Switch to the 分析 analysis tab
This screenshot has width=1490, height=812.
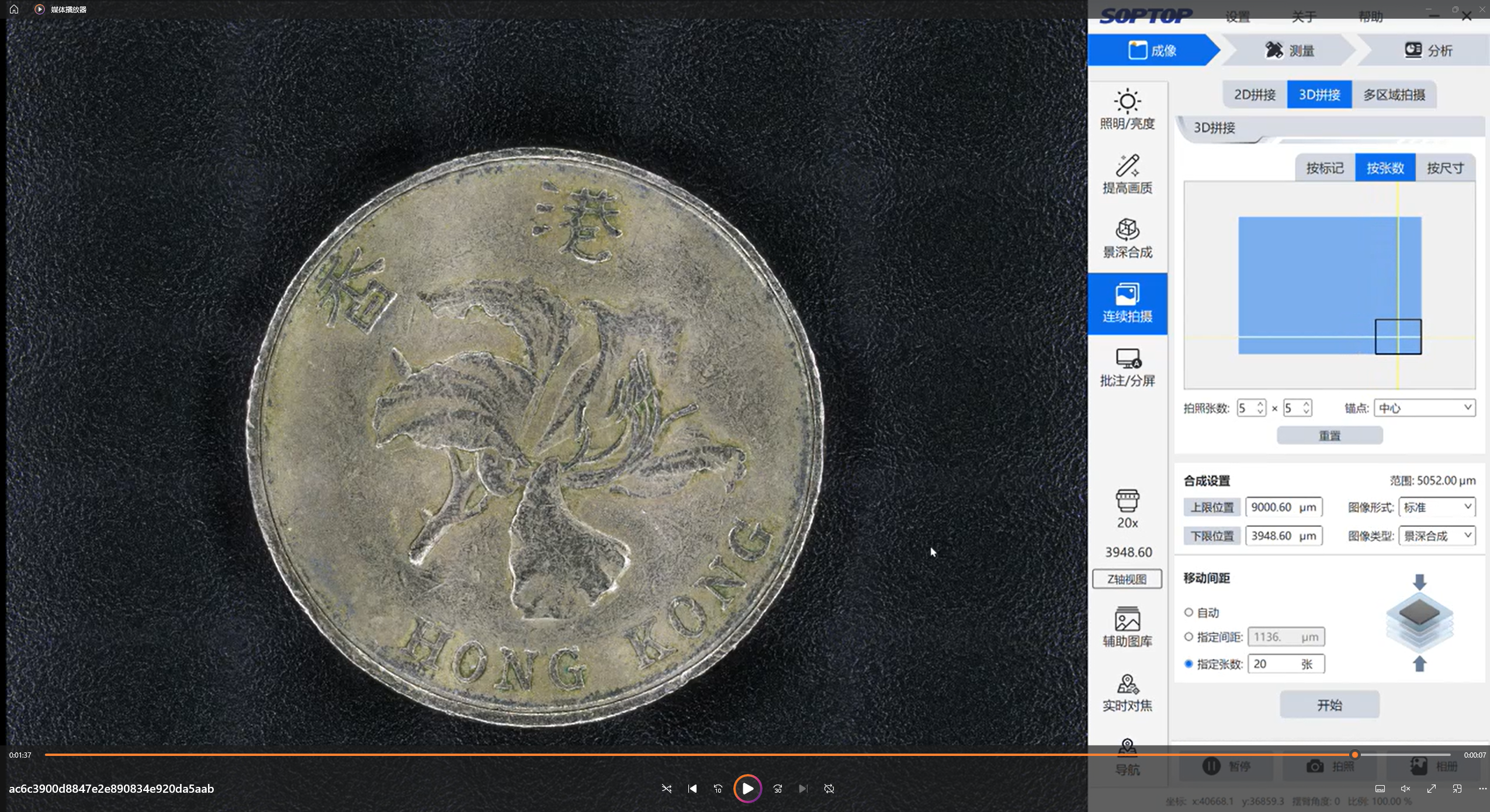click(1427, 50)
